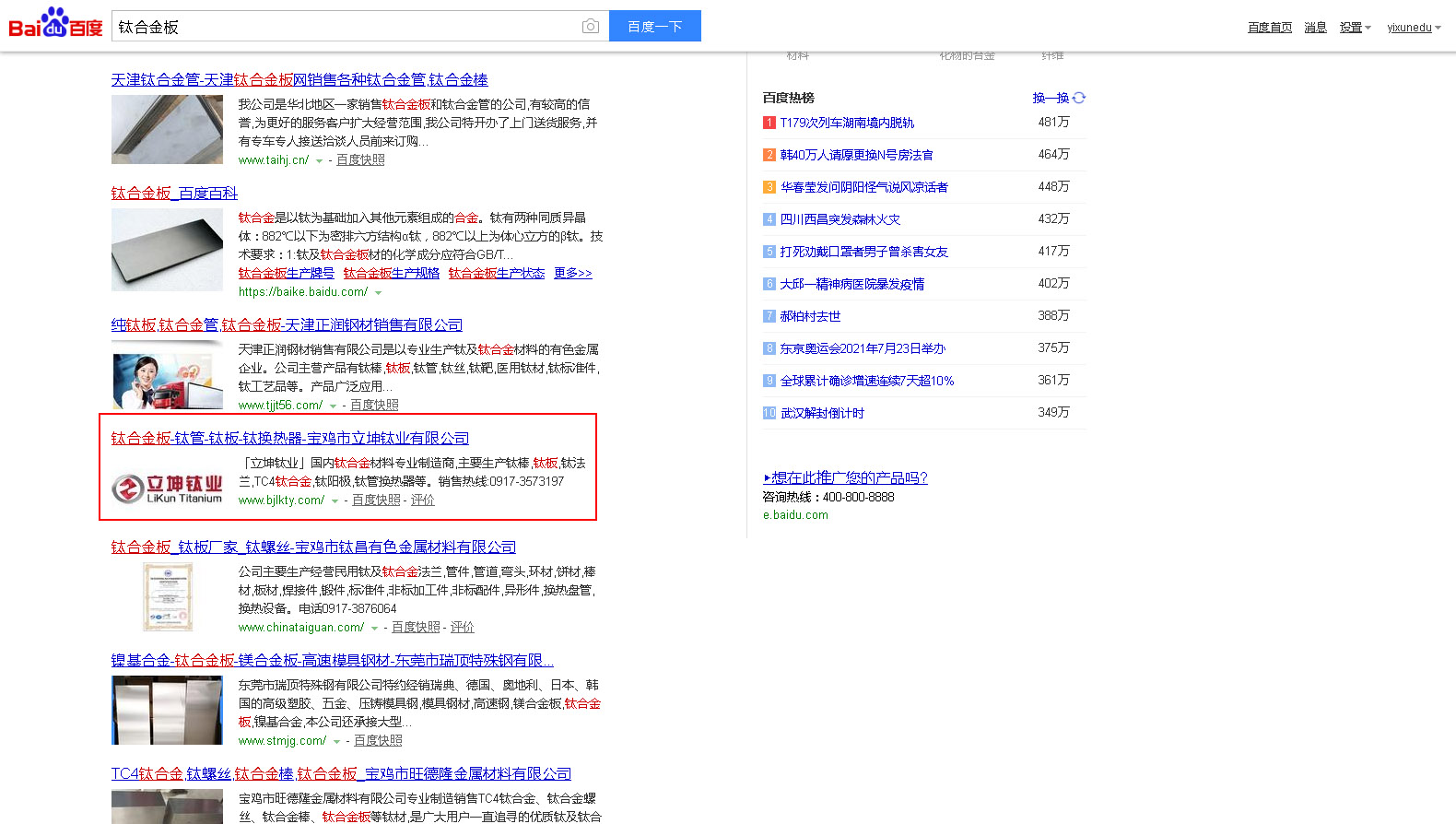Expand dropdown arrow next to baike.baidu.com

pos(378,293)
